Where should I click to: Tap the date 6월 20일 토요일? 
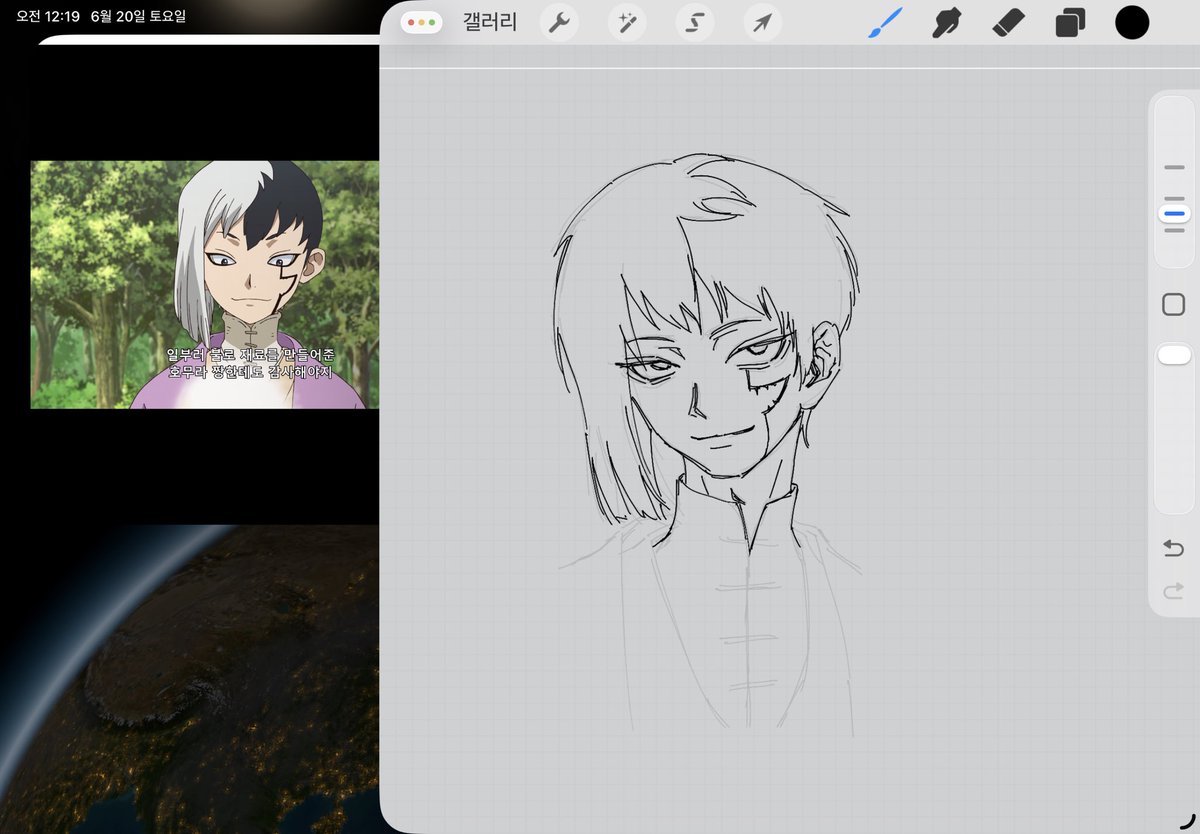click(x=138, y=16)
